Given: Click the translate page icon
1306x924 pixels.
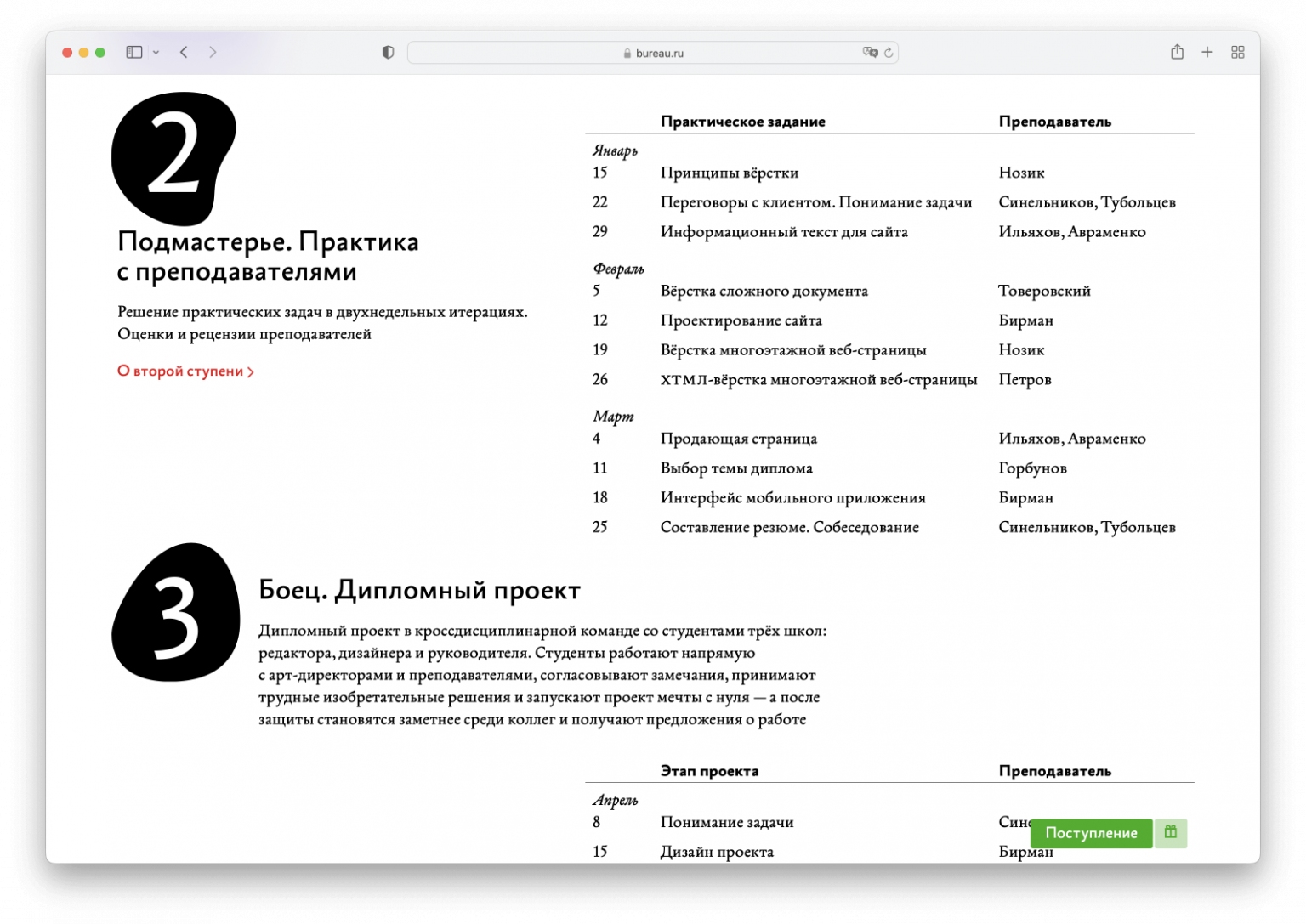Looking at the screenshot, I should pos(870,53).
